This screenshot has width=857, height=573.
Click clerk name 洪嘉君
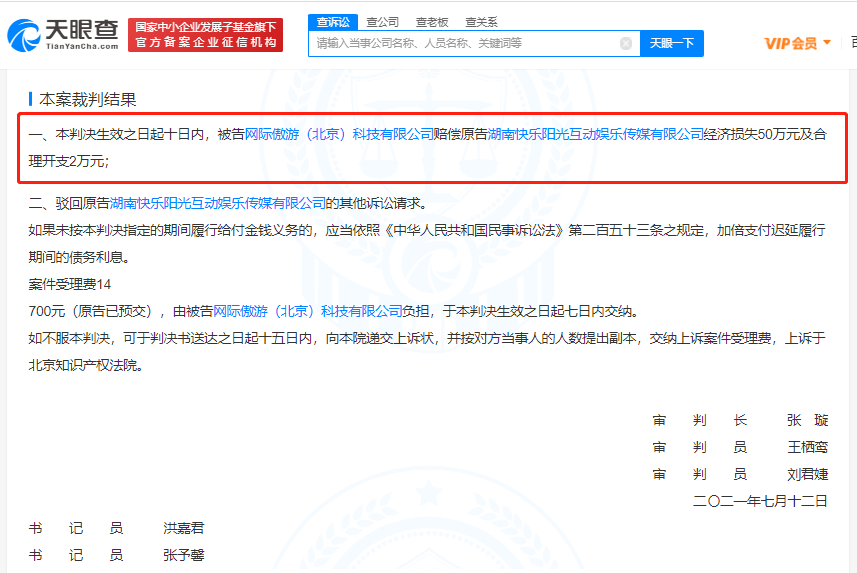tap(184, 528)
